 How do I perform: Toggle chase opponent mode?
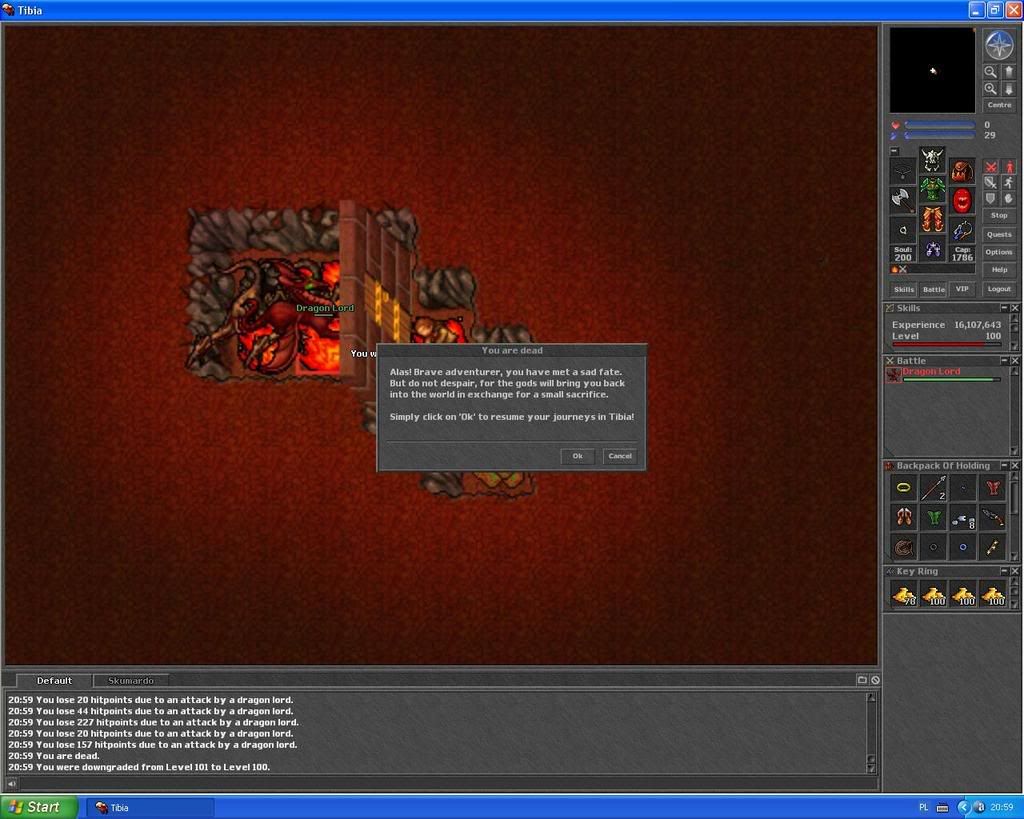coord(1009,183)
